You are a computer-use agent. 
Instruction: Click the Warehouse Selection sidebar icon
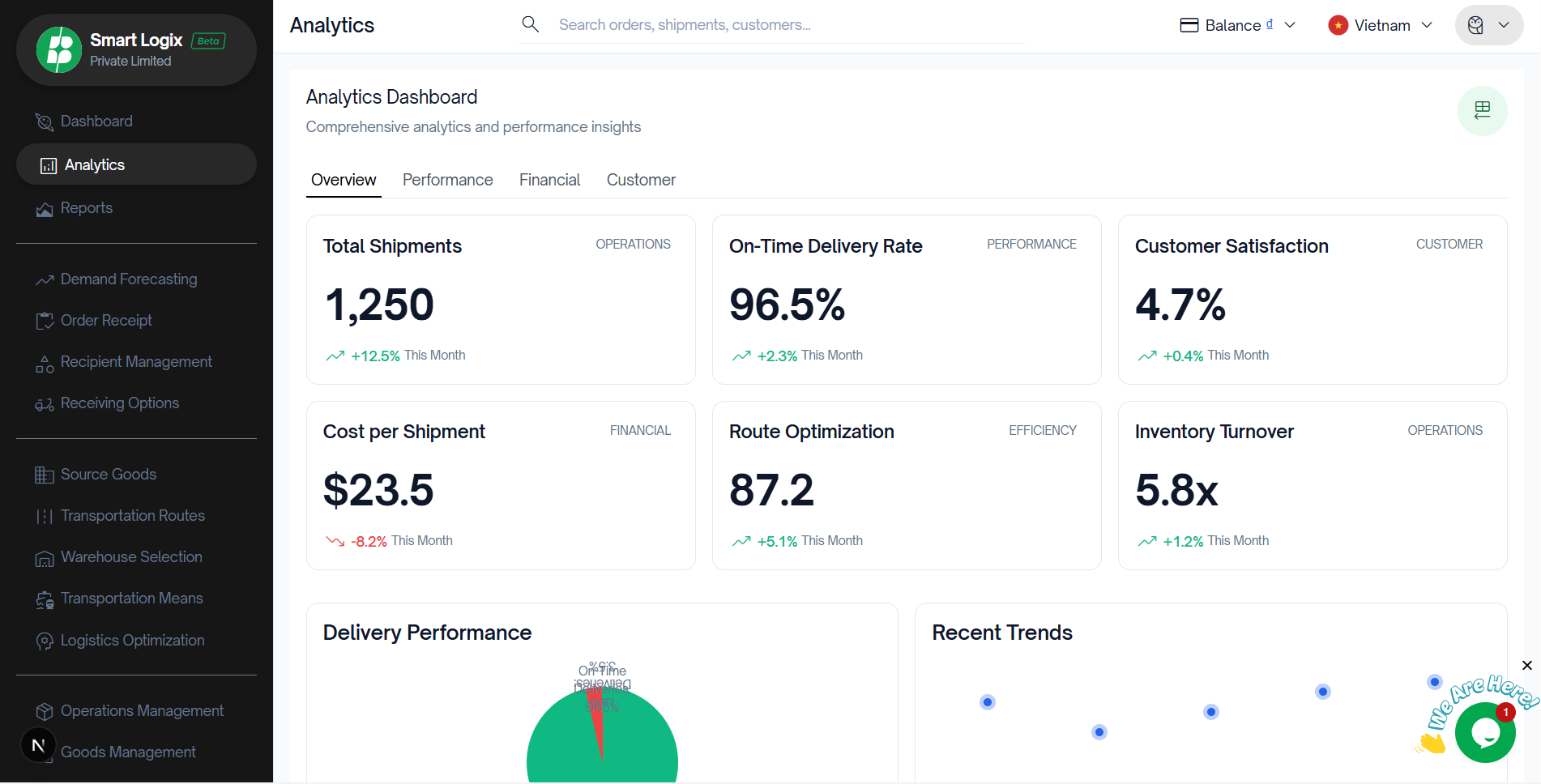(x=45, y=558)
